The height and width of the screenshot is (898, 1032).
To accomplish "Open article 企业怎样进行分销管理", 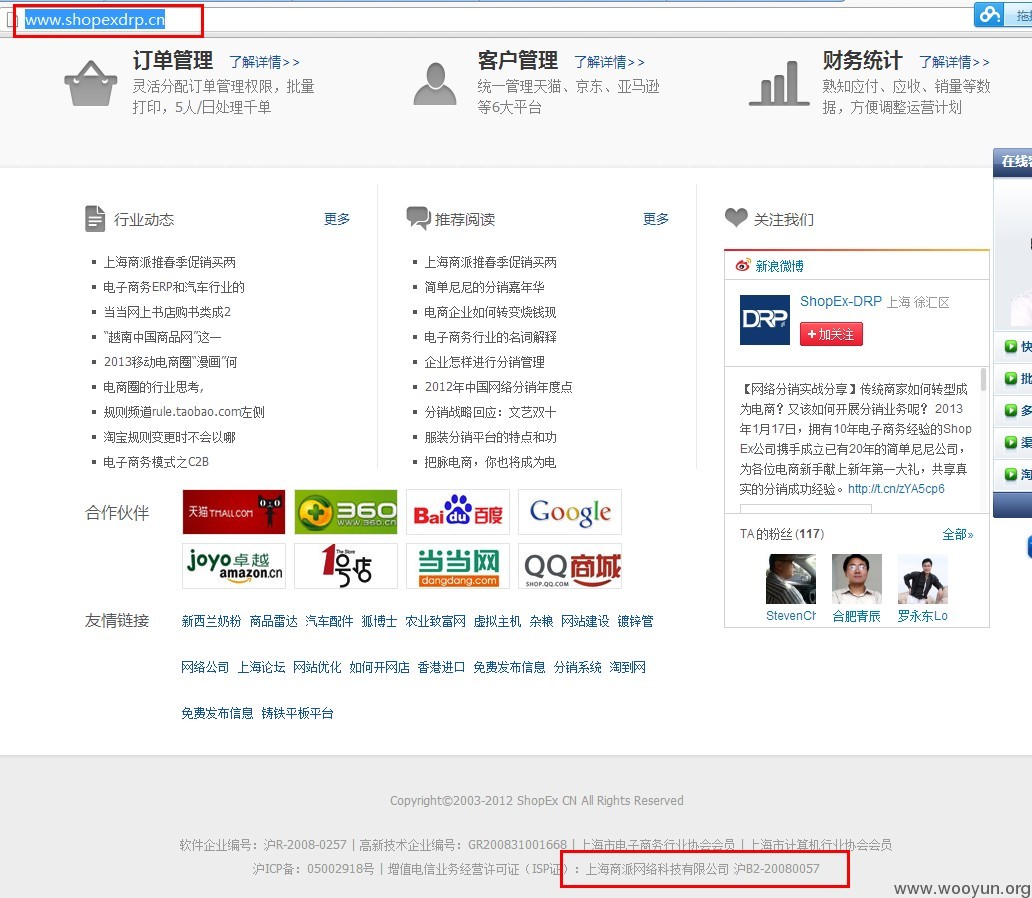I will (x=484, y=362).
